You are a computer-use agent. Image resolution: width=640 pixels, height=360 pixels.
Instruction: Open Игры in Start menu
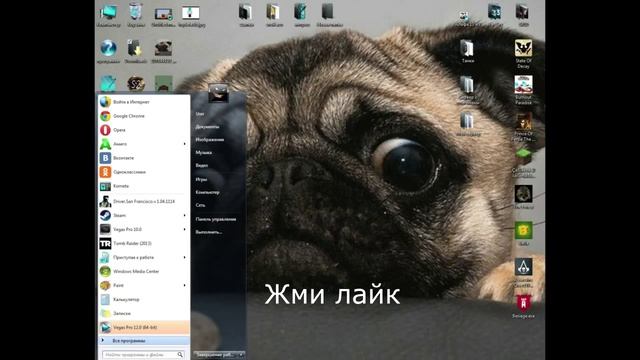(x=201, y=179)
